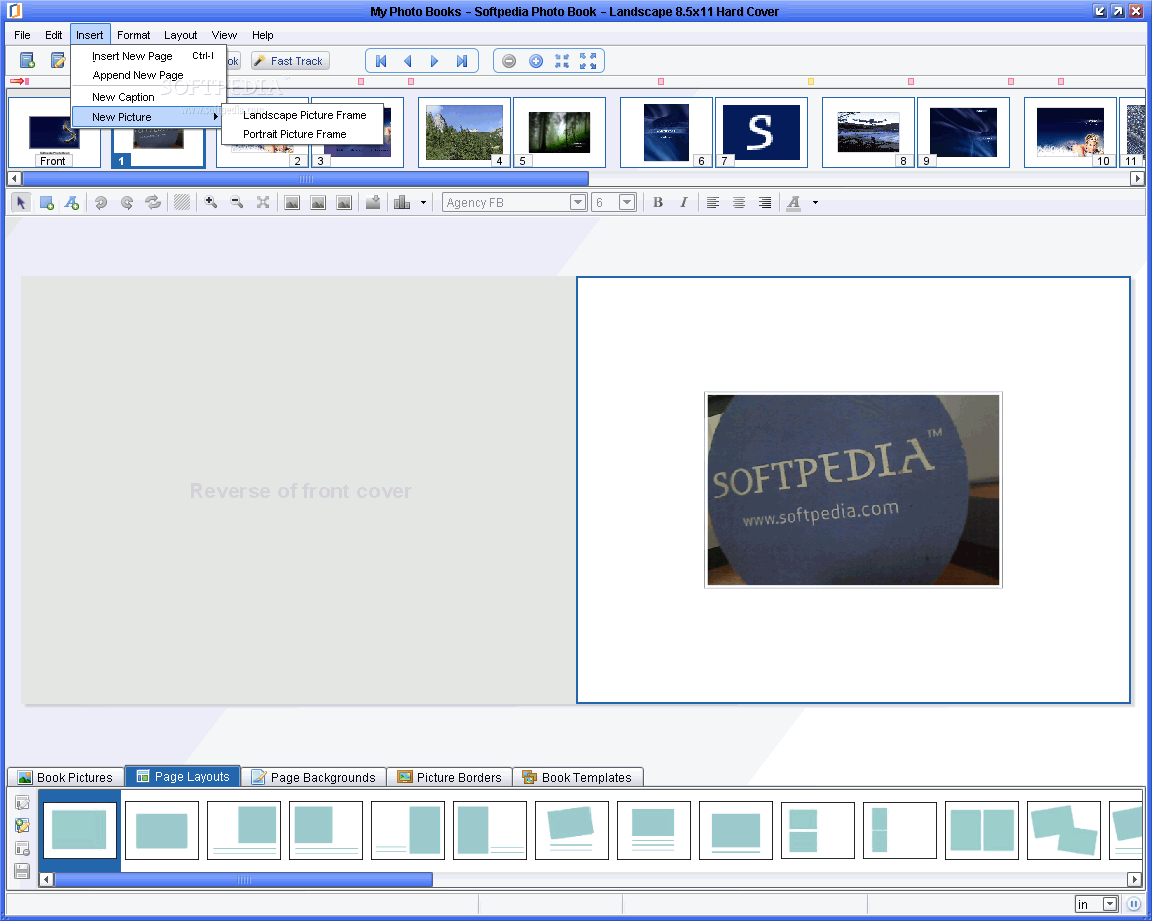The image size is (1152, 921).
Task: Click the shrink view inward arrows icon
Action: point(562,62)
